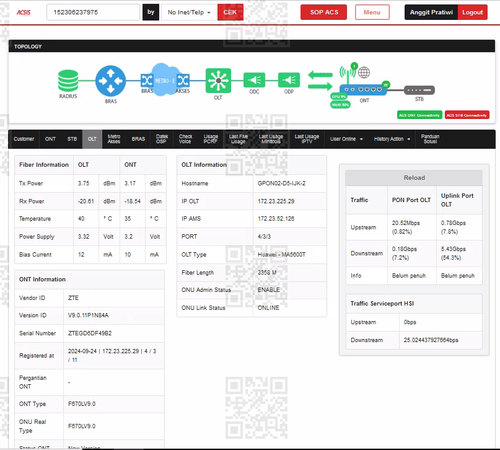Open the Usage PCRF tab

pyautogui.click(x=211, y=139)
